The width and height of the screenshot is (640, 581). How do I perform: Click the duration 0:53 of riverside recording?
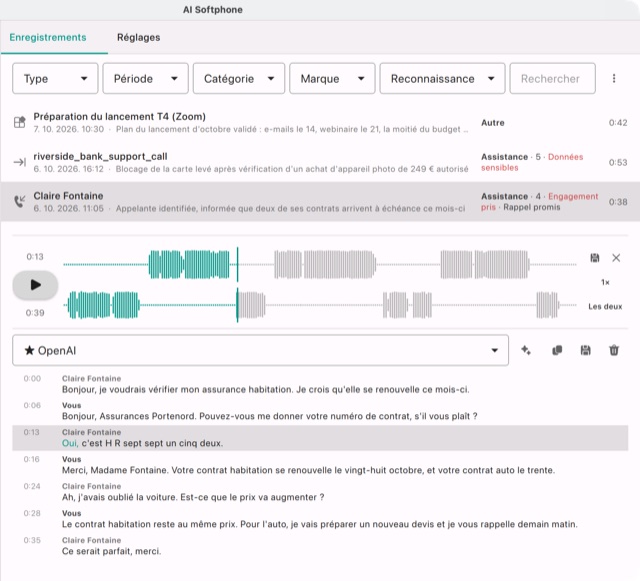(x=618, y=163)
